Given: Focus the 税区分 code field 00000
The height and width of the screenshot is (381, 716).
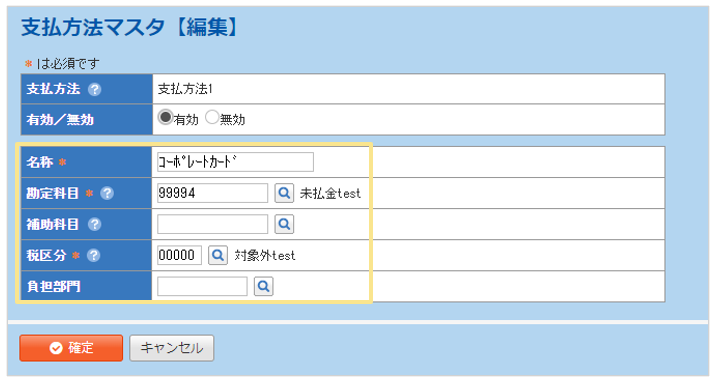Looking at the screenshot, I should click(179, 255).
